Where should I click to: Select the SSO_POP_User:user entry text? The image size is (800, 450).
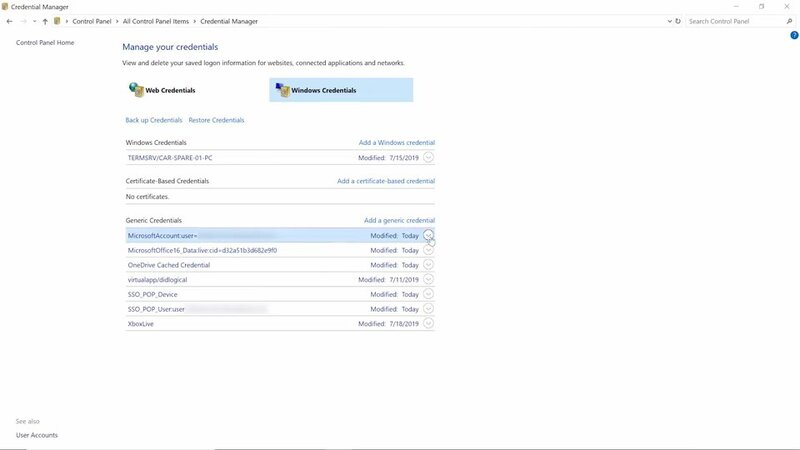pyautogui.click(x=156, y=310)
